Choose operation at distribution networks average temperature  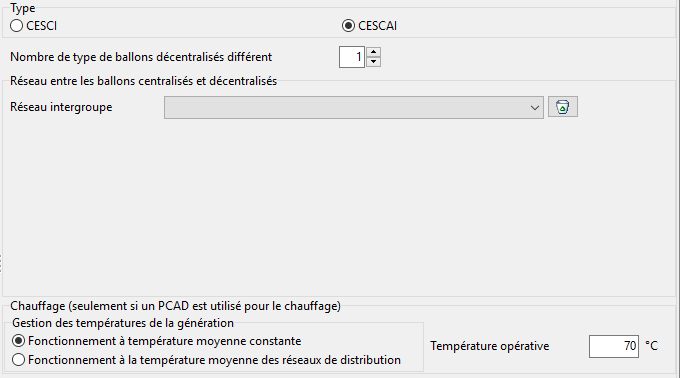coord(18,360)
